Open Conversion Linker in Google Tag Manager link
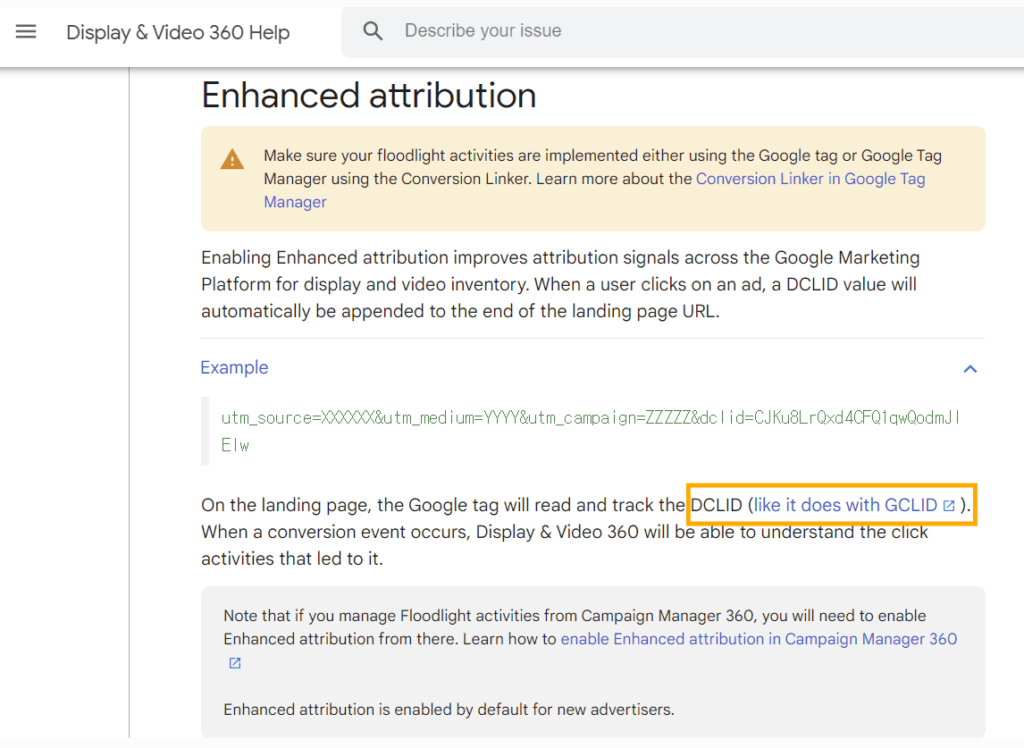1024x748 pixels. point(594,190)
